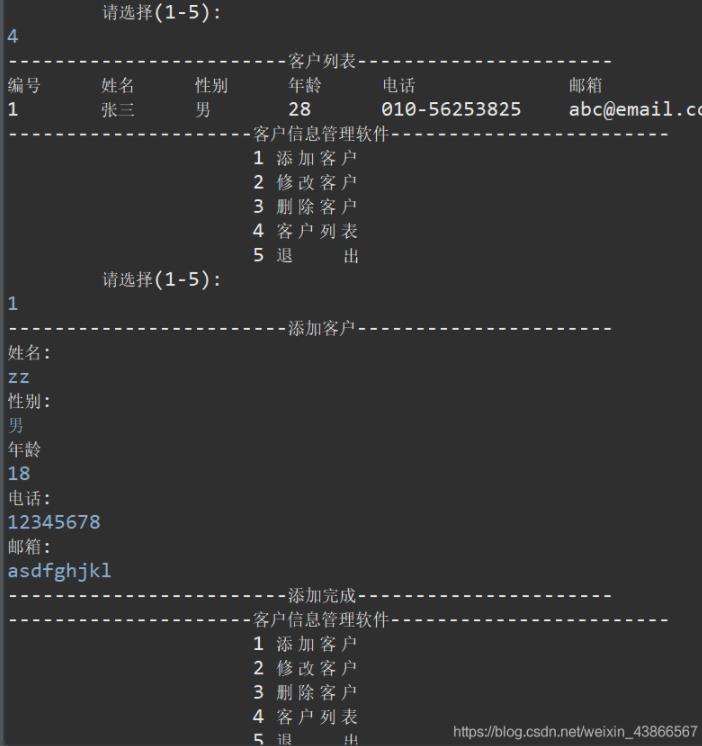Click menu line 5 退出 in first menu
Screen dimensions: 702x746
pyautogui.click(x=305, y=255)
